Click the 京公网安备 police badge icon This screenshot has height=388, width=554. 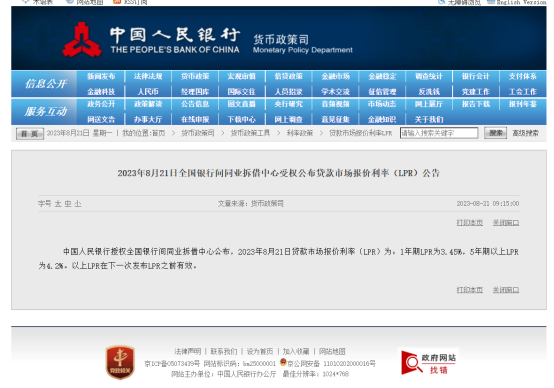coord(283,362)
